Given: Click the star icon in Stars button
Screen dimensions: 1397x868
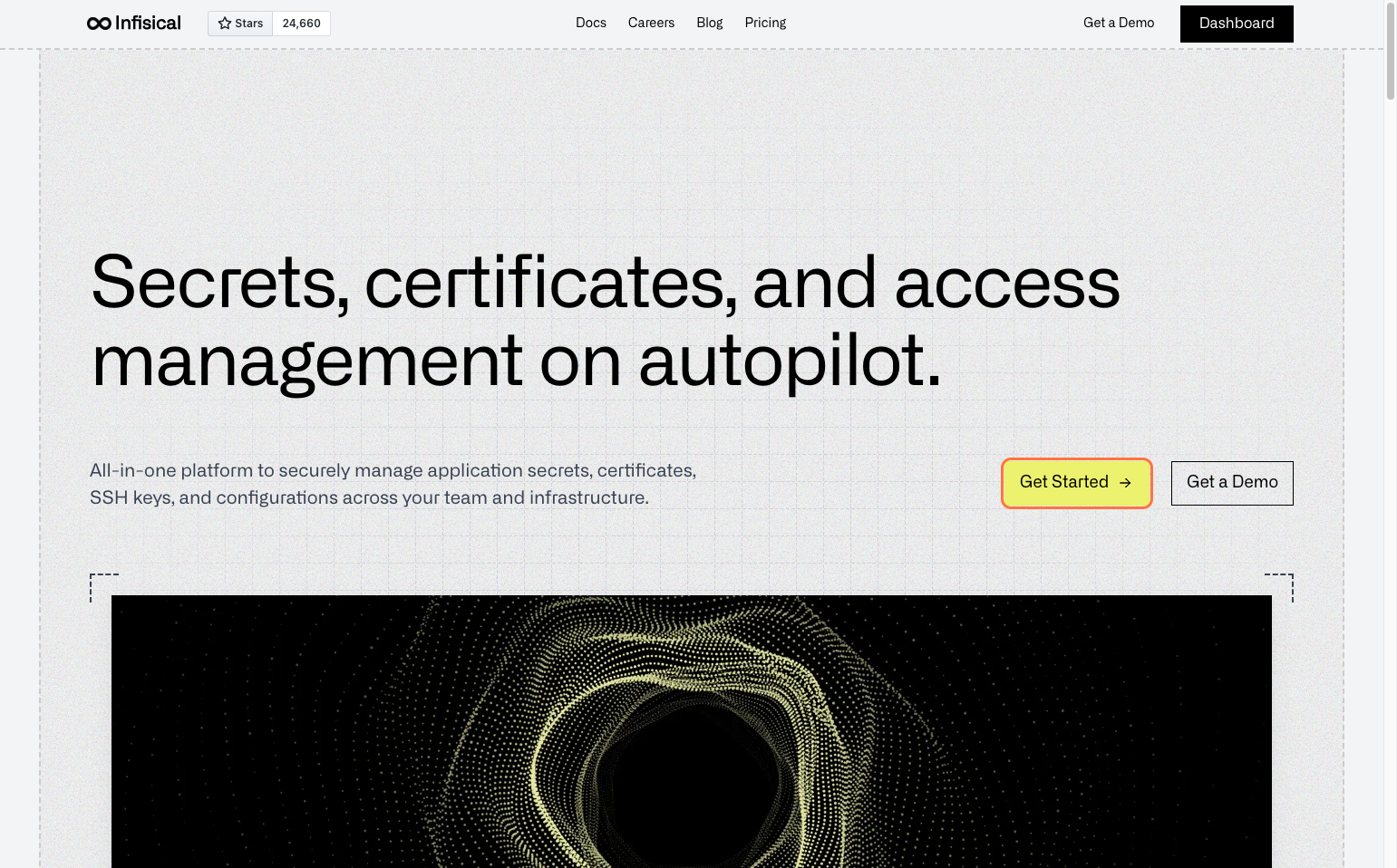Looking at the screenshot, I should coord(225,24).
